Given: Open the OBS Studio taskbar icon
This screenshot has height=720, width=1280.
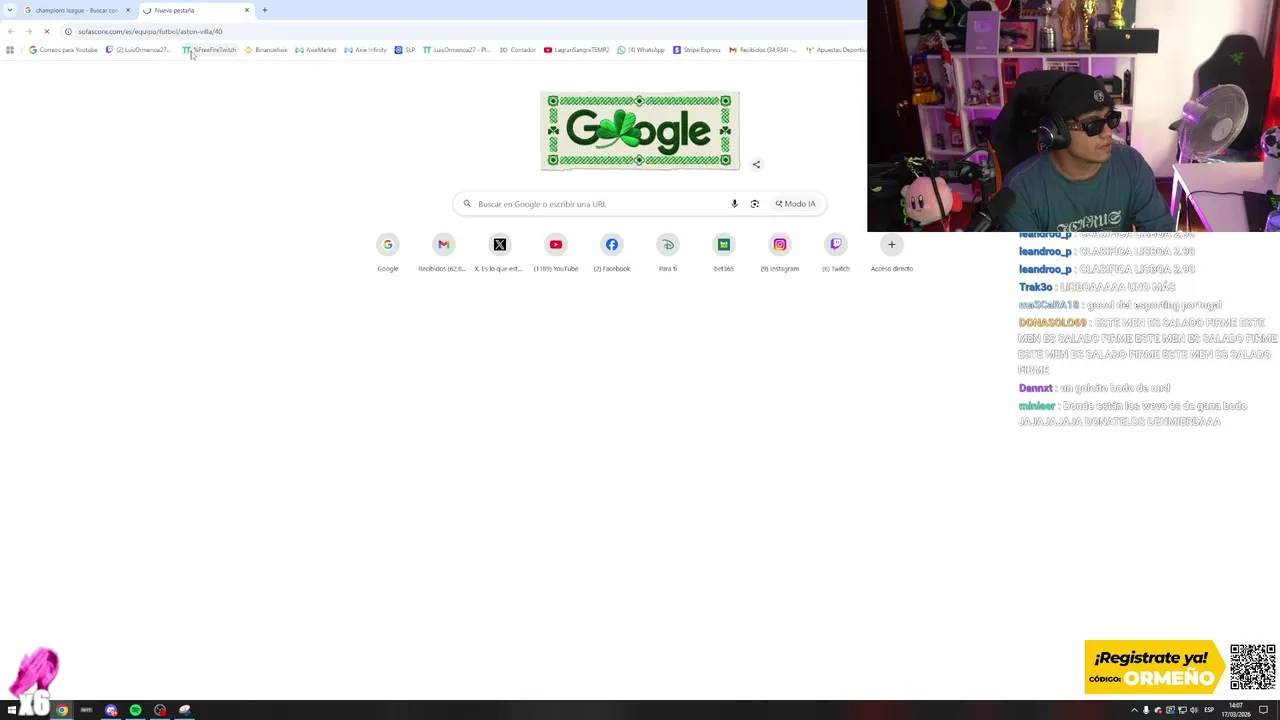Looking at the screenshot, I should pyautogui.click(x=160, y=710).
